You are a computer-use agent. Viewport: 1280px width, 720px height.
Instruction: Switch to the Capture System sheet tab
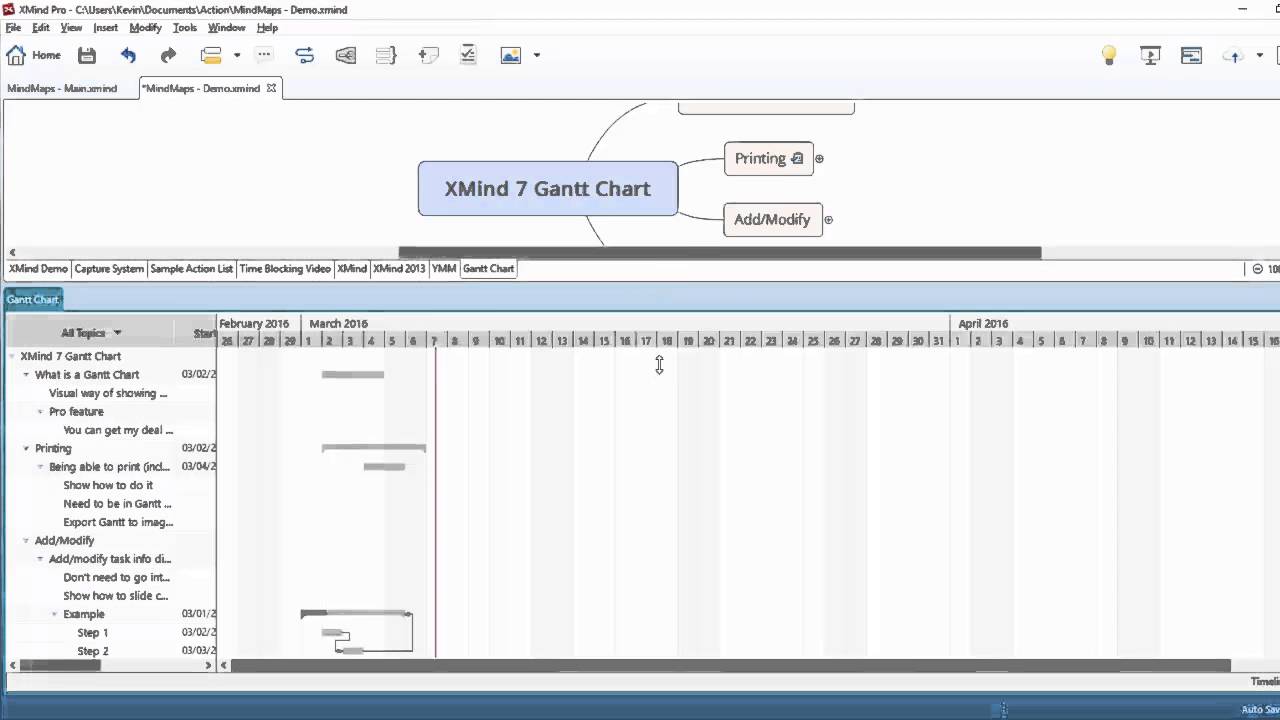[109, 268]
